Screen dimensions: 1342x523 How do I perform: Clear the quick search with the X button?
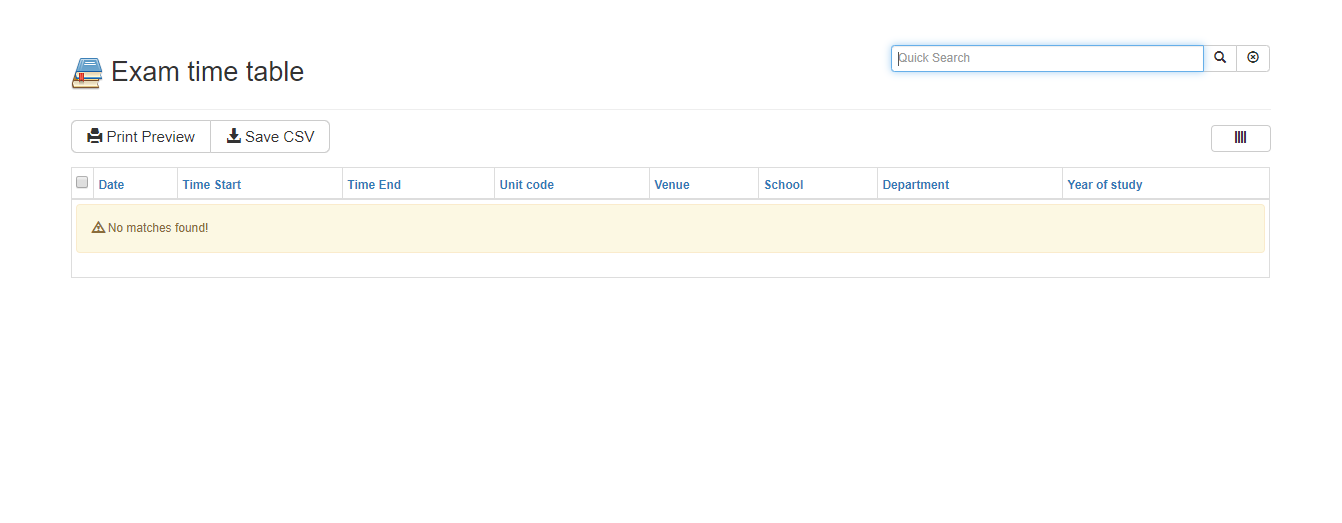(1253, 58)
